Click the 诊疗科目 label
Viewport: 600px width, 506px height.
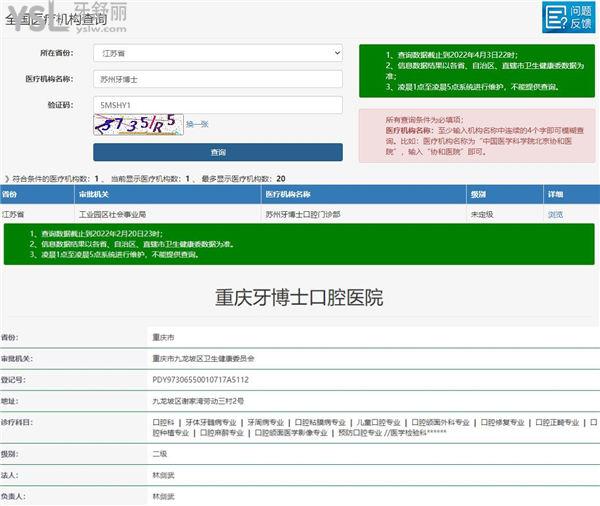point(17,422)
